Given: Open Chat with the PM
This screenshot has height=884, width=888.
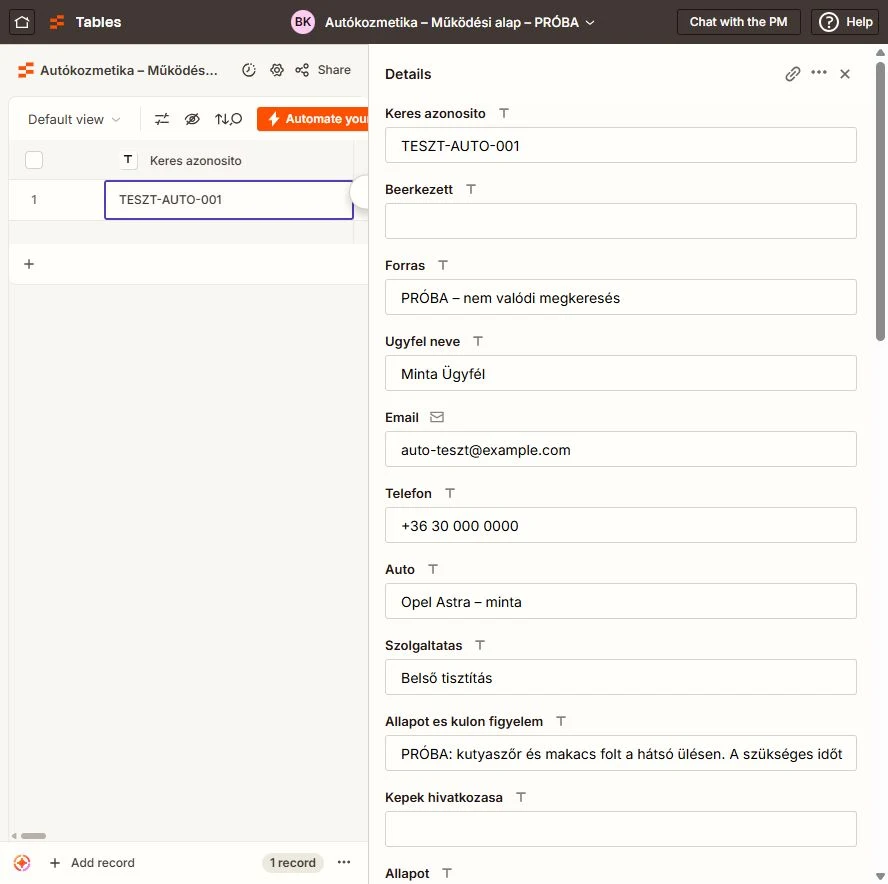Looking at the screenshot, I should pyautogui.click(x=738, y=22).
